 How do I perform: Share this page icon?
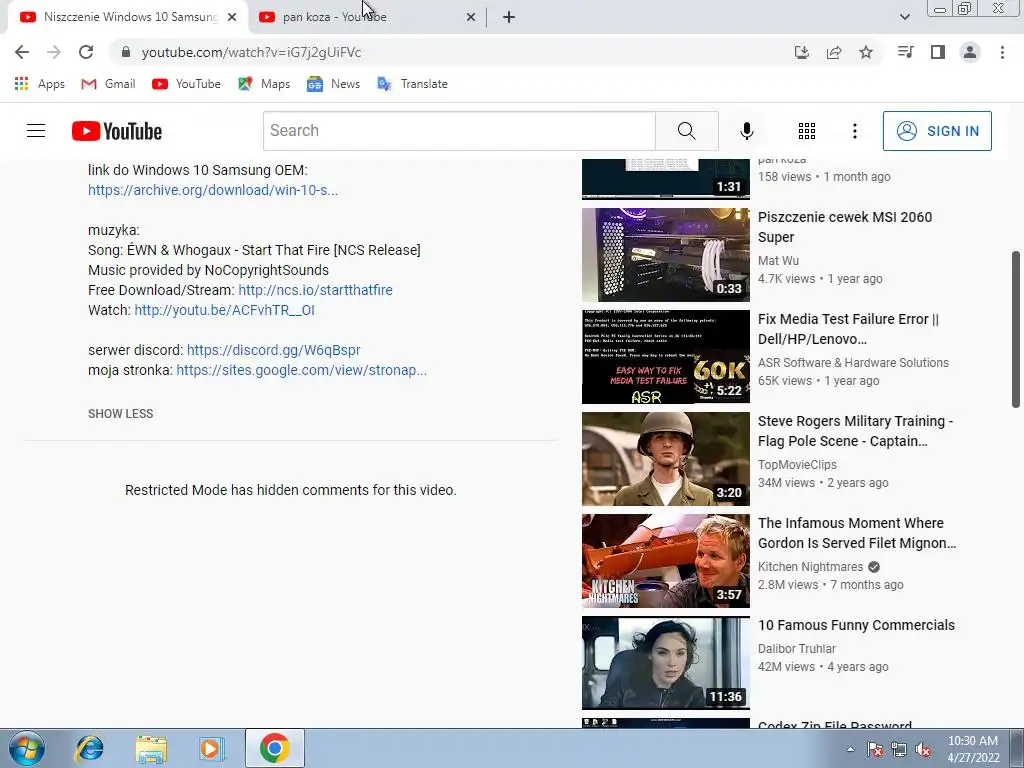pos(834,52)
